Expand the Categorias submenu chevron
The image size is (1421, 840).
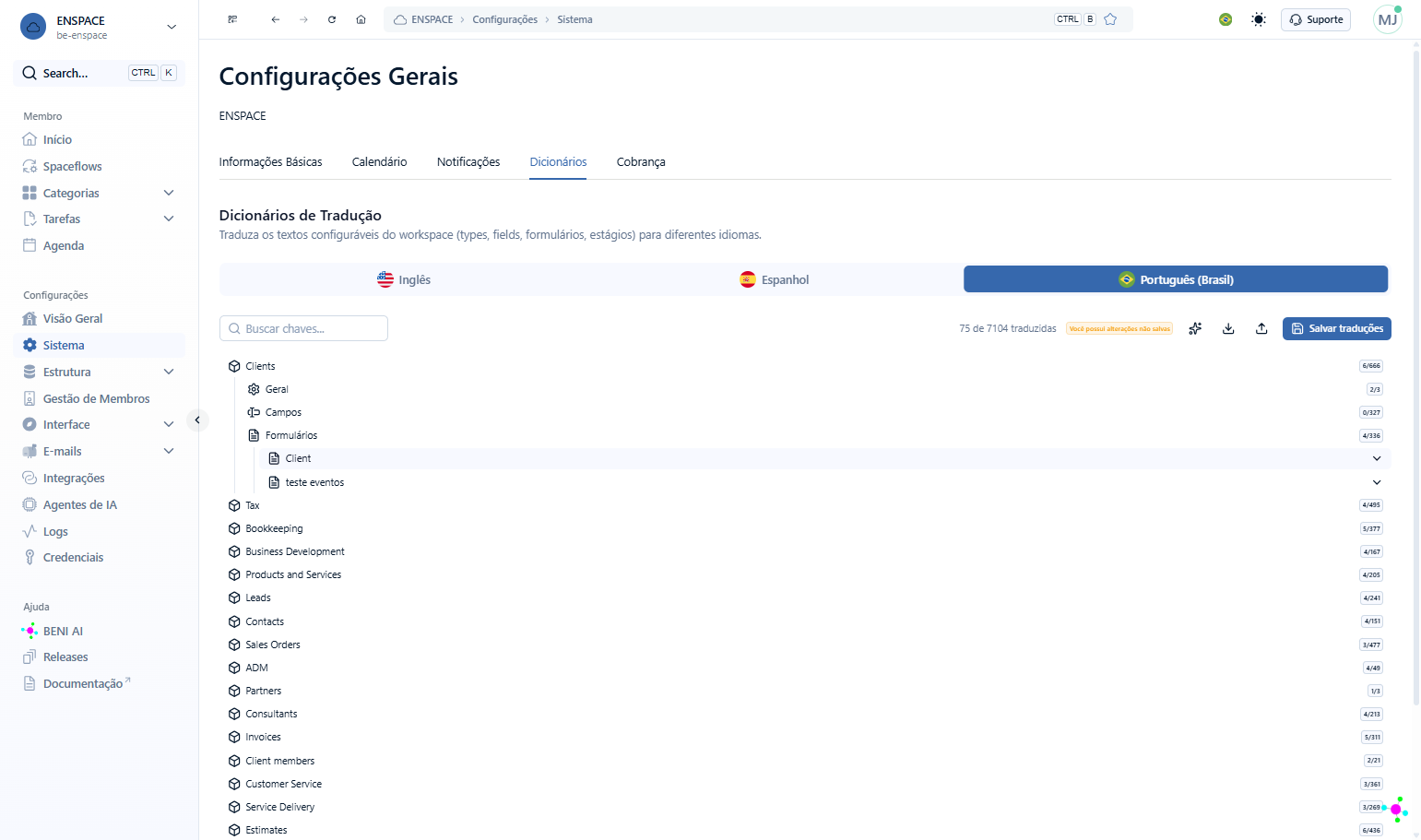coord(169,194)
